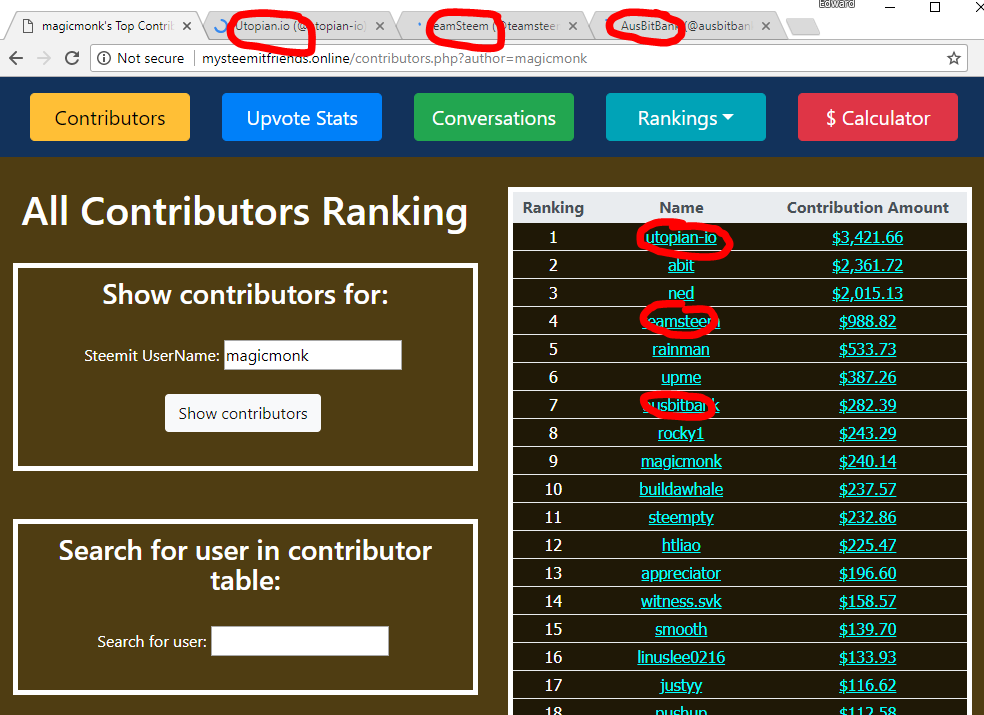
Task: Click the $158.57 contribution amount
Action: [867, 601]
